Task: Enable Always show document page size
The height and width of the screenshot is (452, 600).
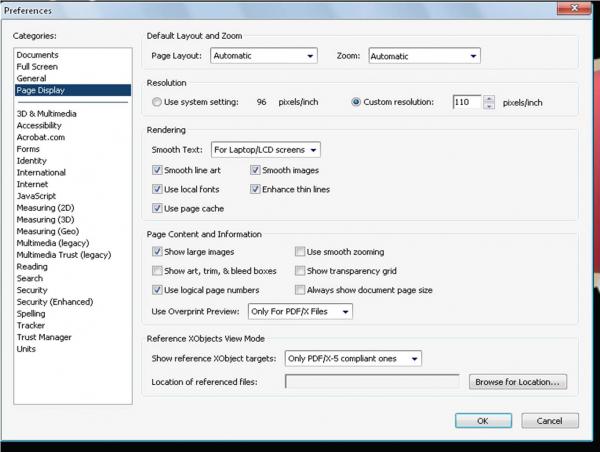Action: pos(300,290)
